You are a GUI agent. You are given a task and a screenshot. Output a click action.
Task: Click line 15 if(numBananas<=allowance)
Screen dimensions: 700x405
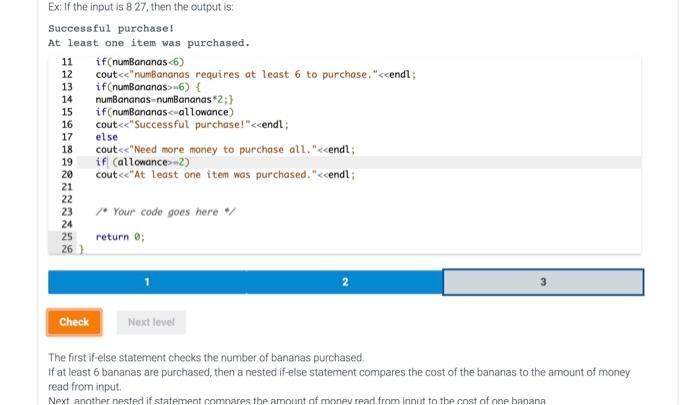pos(165,112)
